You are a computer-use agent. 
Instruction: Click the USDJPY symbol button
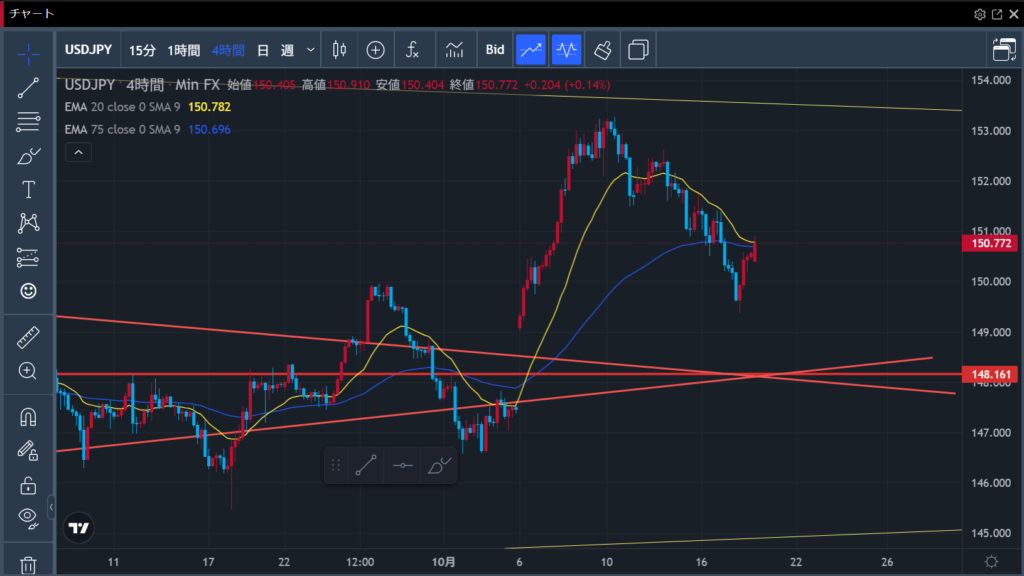[88, 49]
